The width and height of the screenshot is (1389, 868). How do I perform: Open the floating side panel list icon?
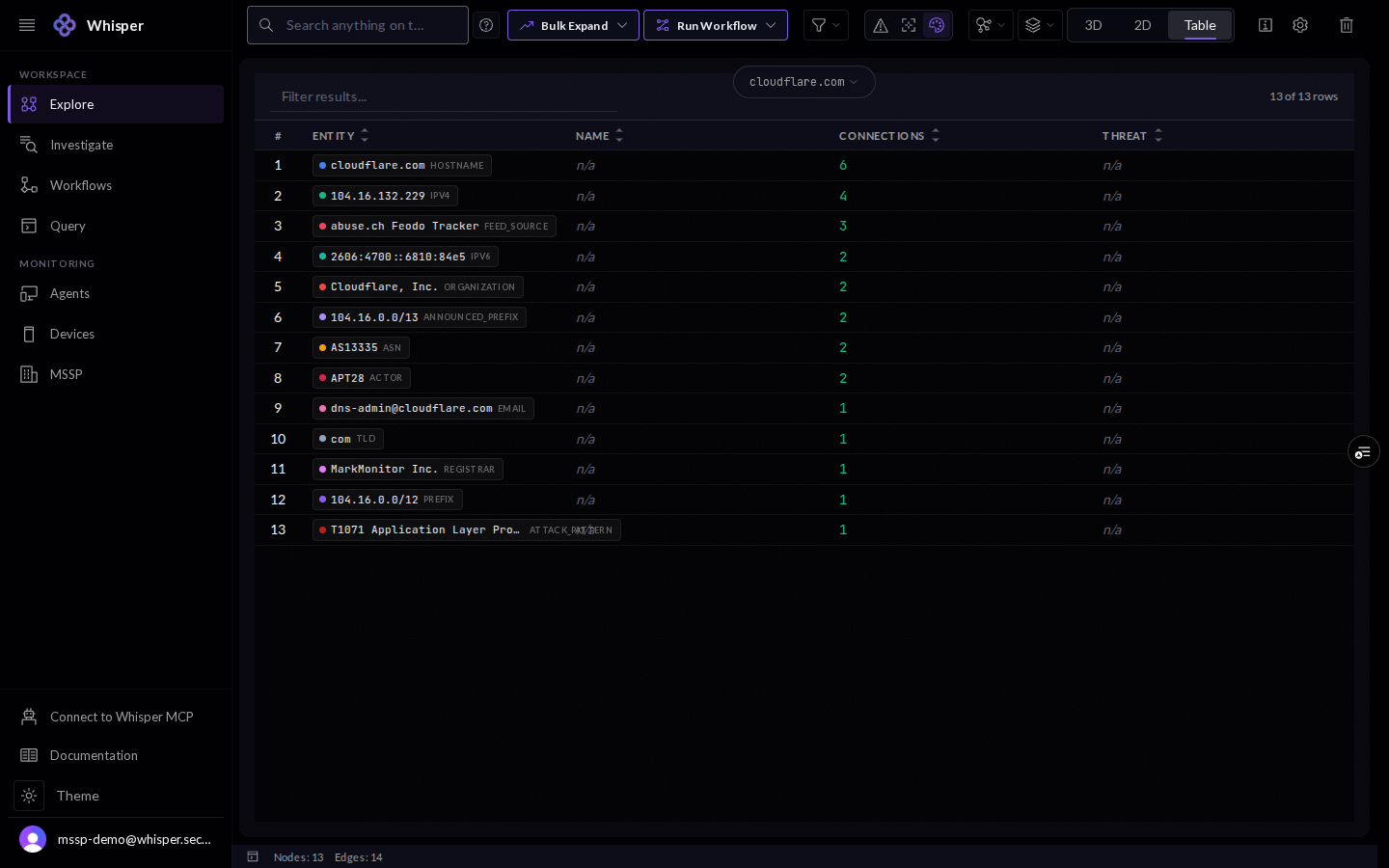(x=1363, y=451)
